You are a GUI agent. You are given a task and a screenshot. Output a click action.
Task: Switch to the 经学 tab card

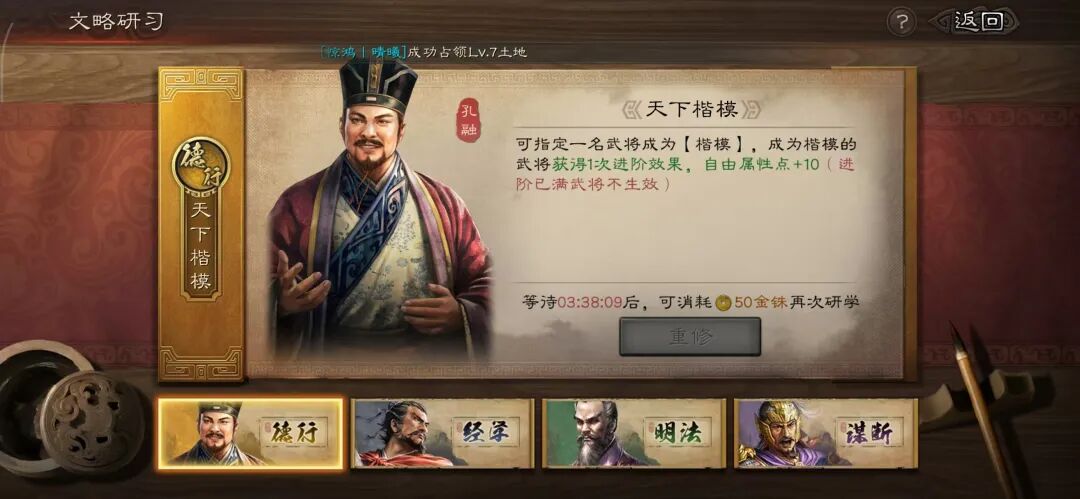pyautogui.click(x=442, y=434)
